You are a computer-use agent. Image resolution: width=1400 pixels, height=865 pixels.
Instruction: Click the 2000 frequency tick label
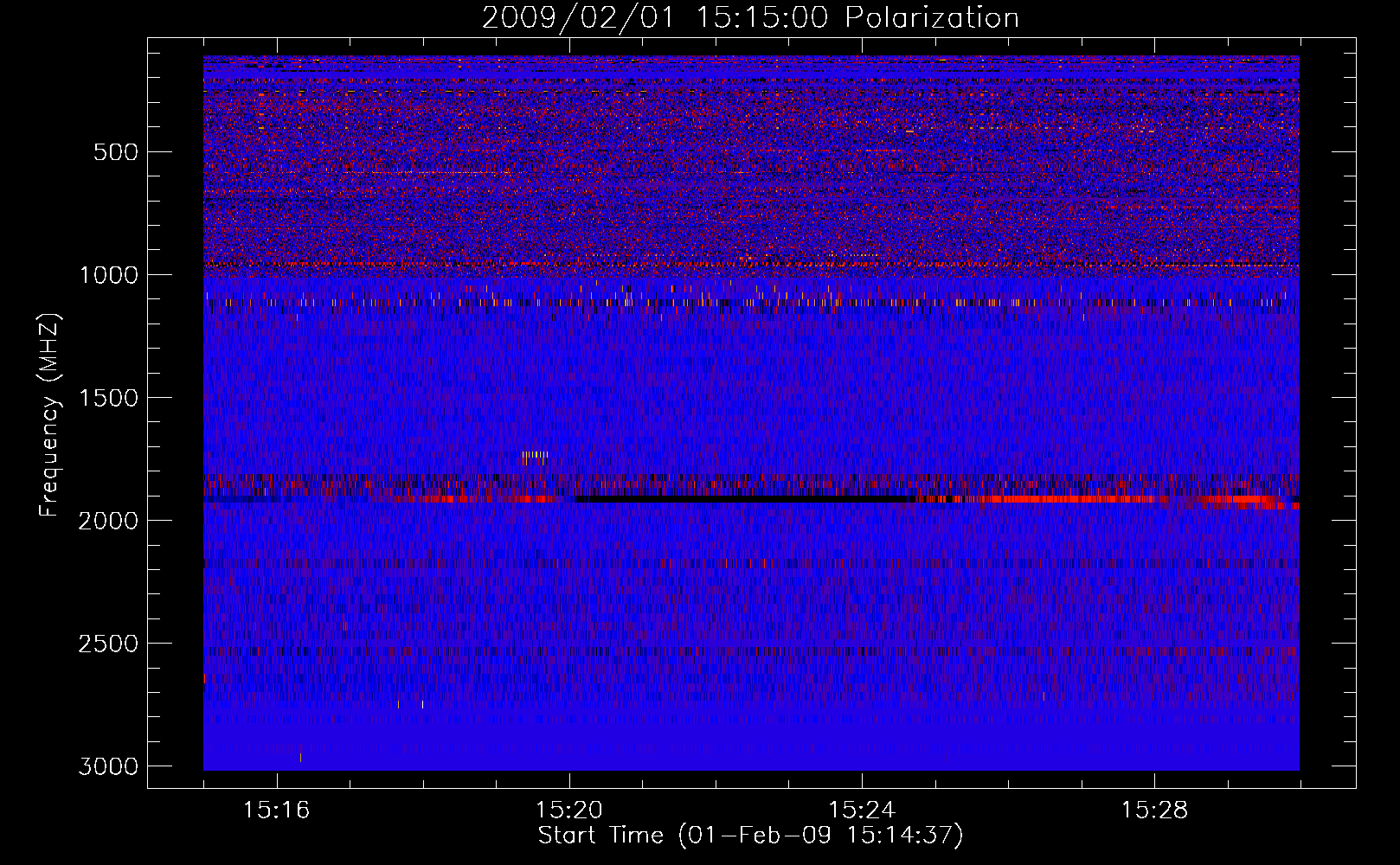109,521
